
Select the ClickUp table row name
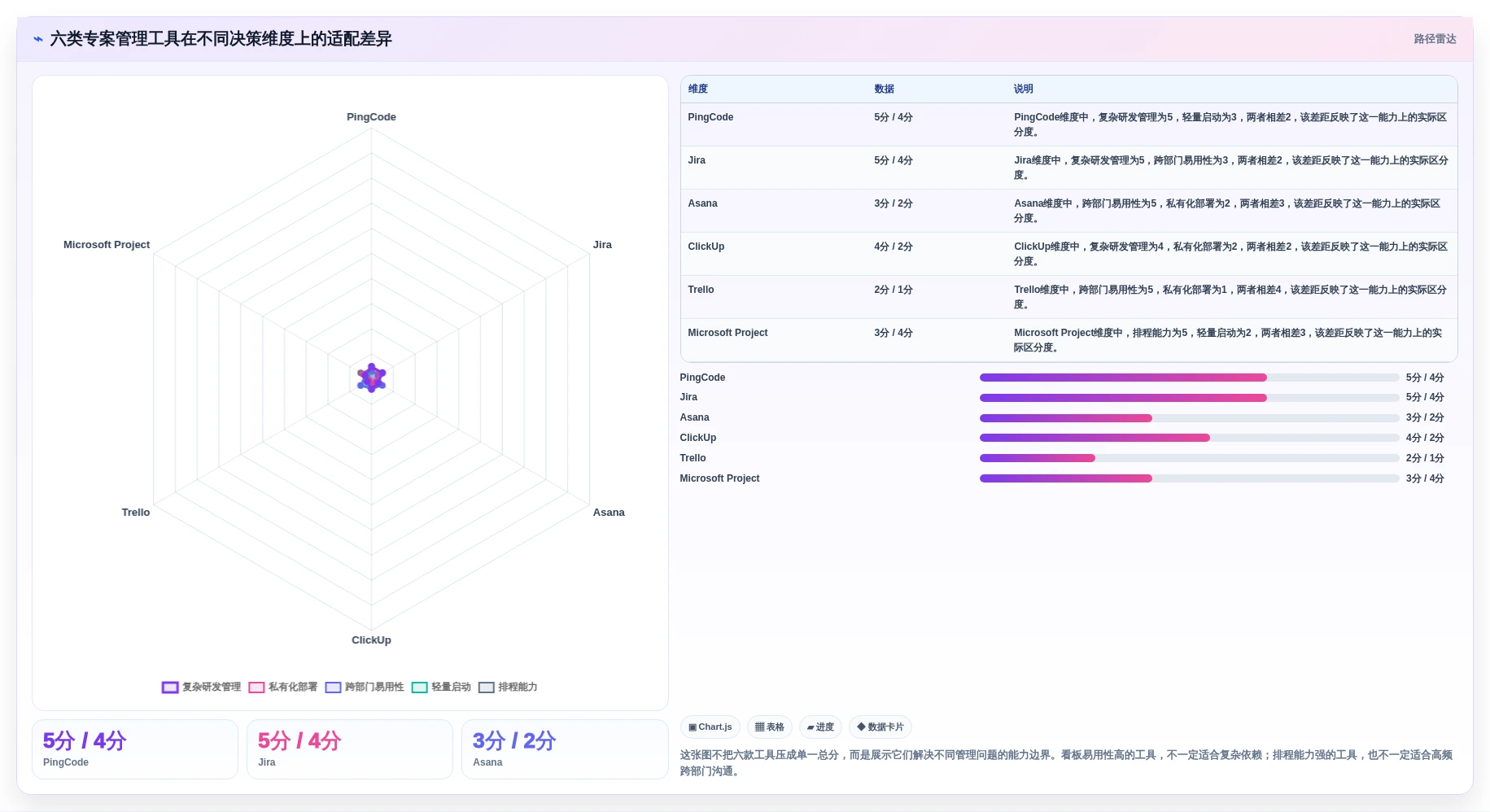click(x=706, y=247)
